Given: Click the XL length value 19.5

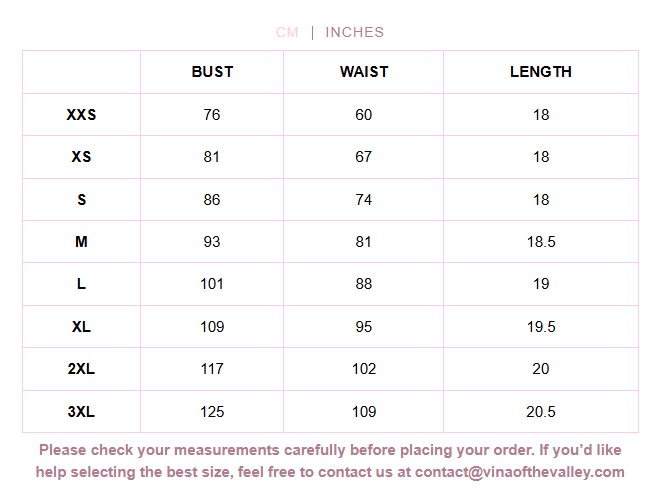Looking at the screenshot, I should click(541, 327).
